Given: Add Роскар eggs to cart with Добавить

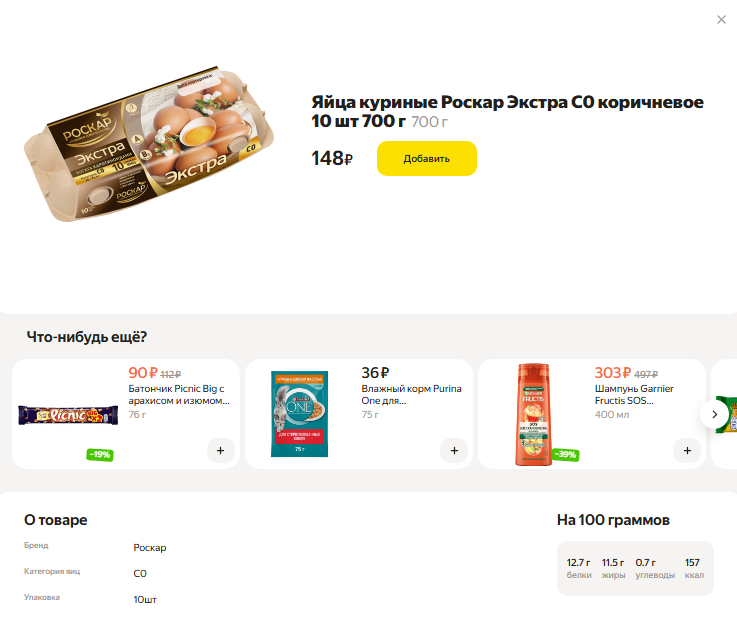Looking at the screenshot, I should click(x=426, y=158).
